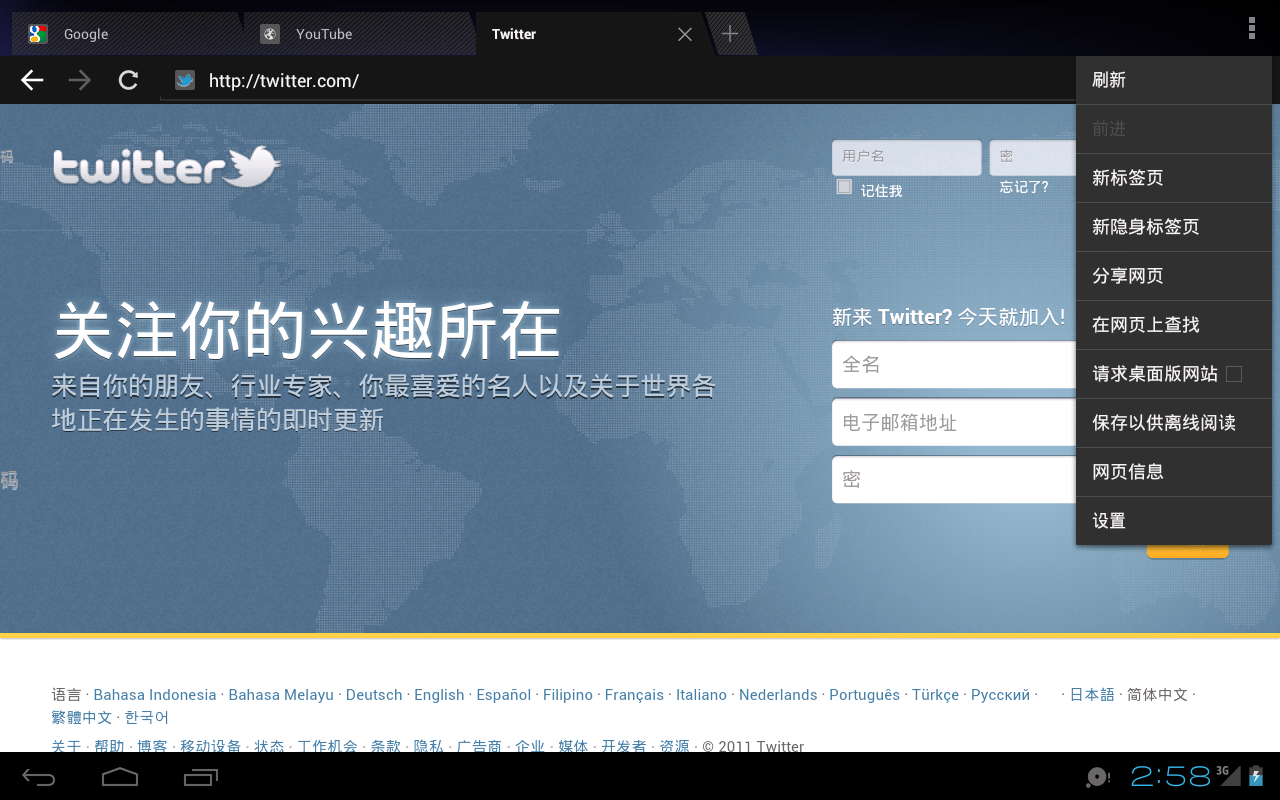
Task: Select Deutsch language link
Action: tap(374, 695)
